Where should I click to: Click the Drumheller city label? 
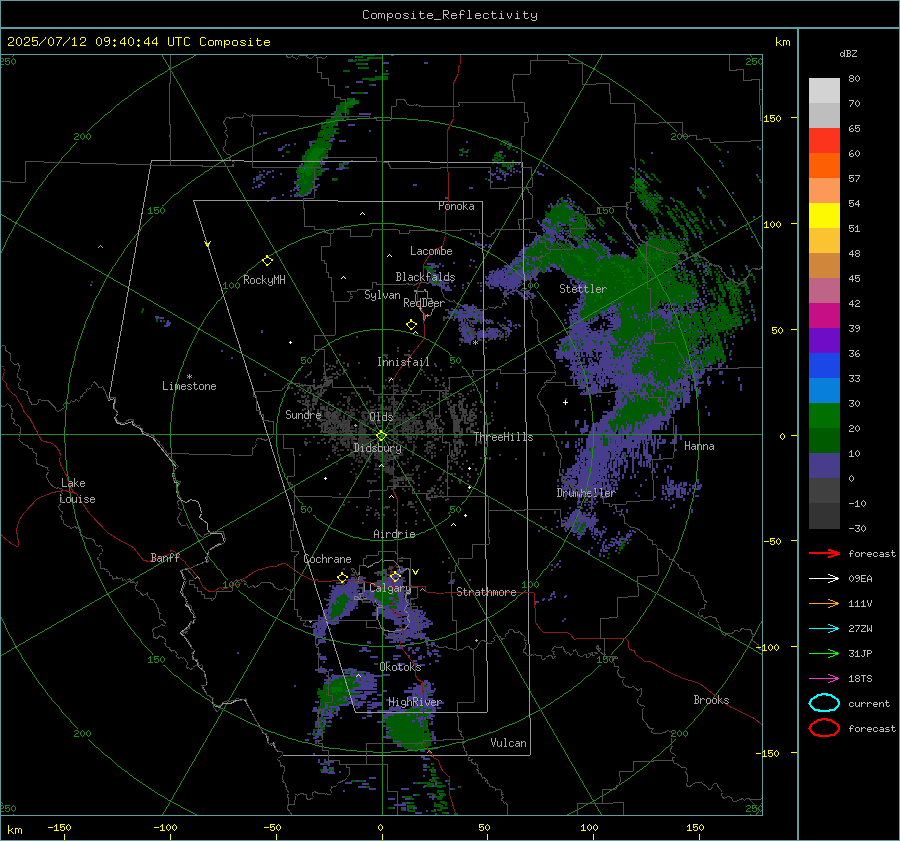click(x=585, y=493)
